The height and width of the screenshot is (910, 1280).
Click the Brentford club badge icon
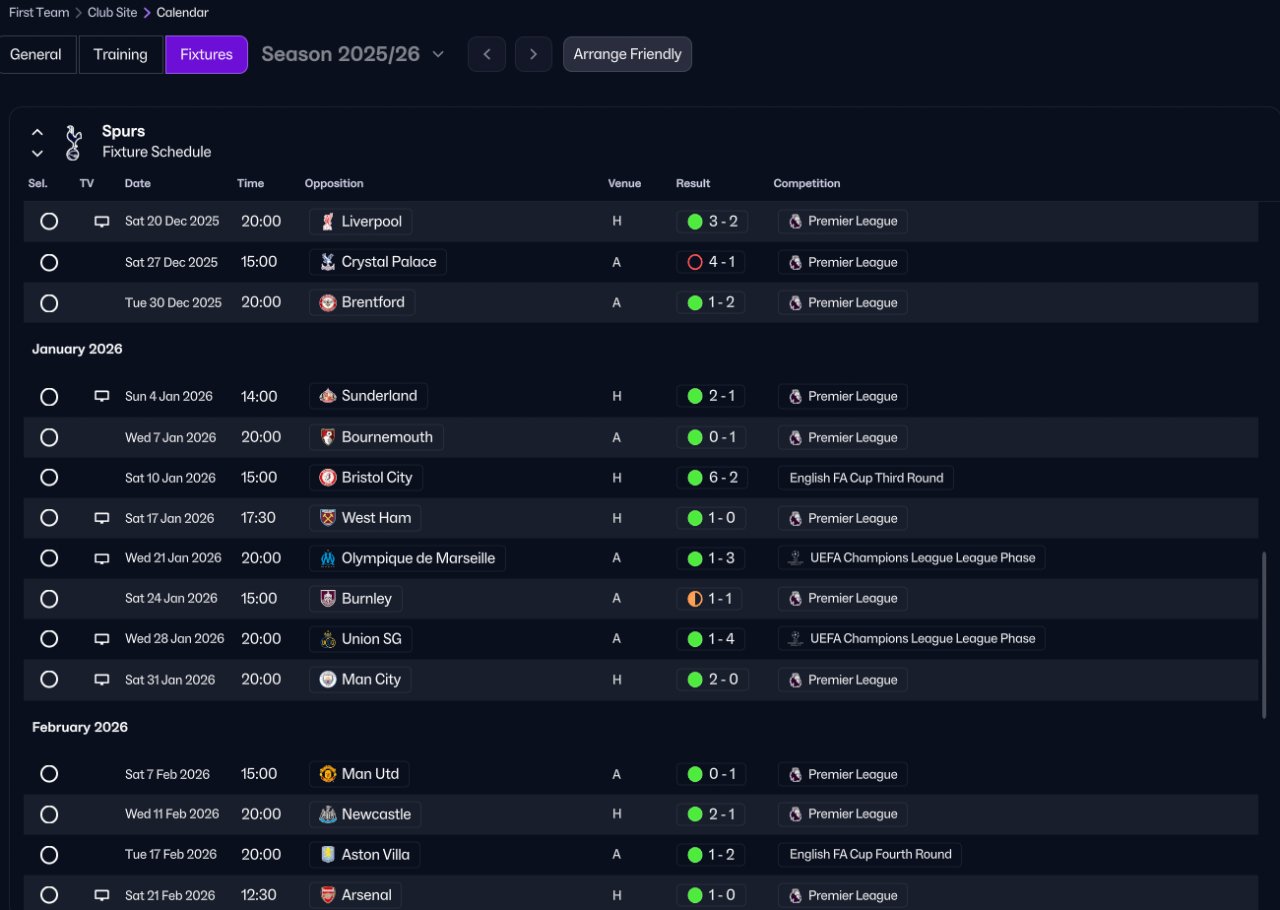click(x=327, y=303)
